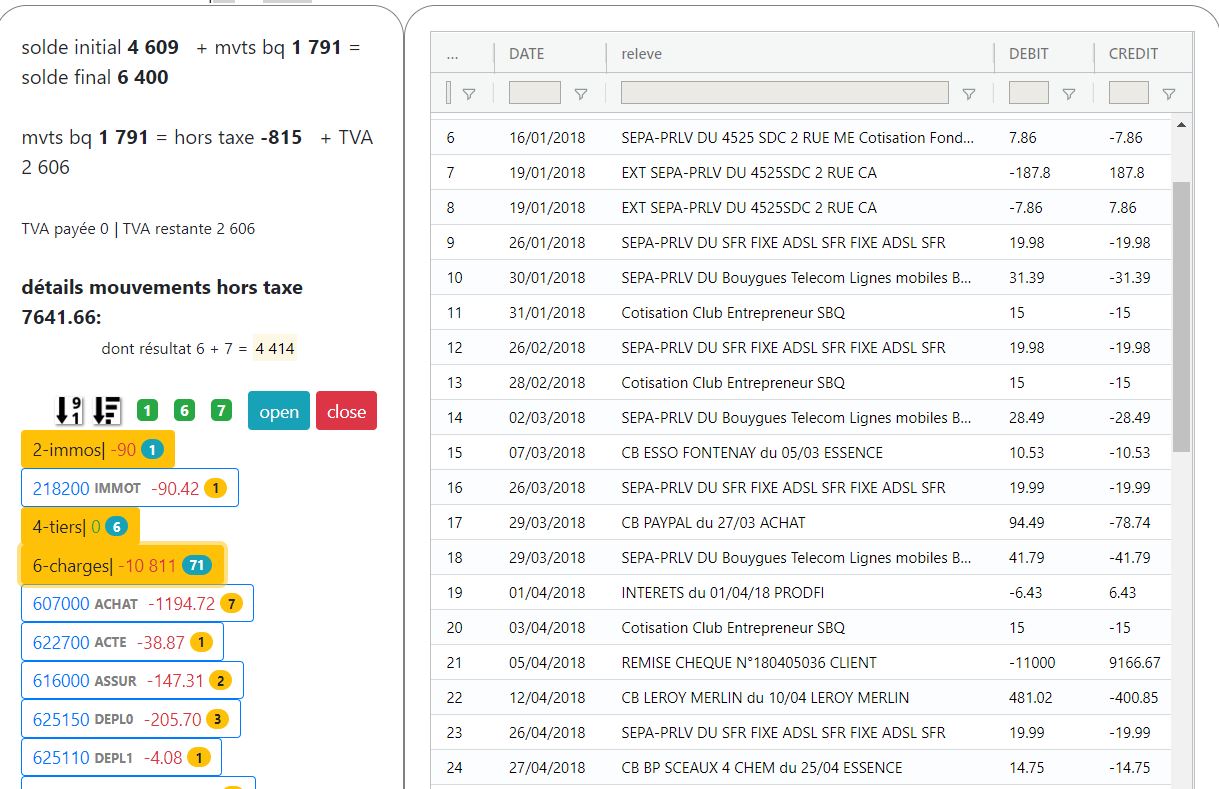1219x789 pixels.
Task: Select row 19 INTERETS PRODFI
Action: [801, 592]
